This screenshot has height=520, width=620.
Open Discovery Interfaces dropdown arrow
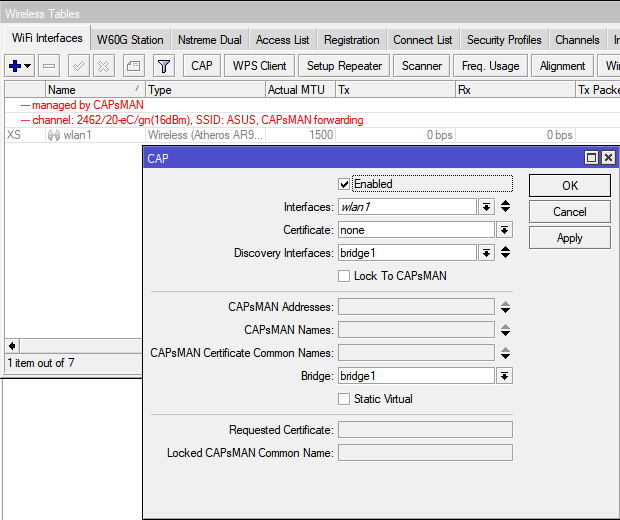[486, 253]
